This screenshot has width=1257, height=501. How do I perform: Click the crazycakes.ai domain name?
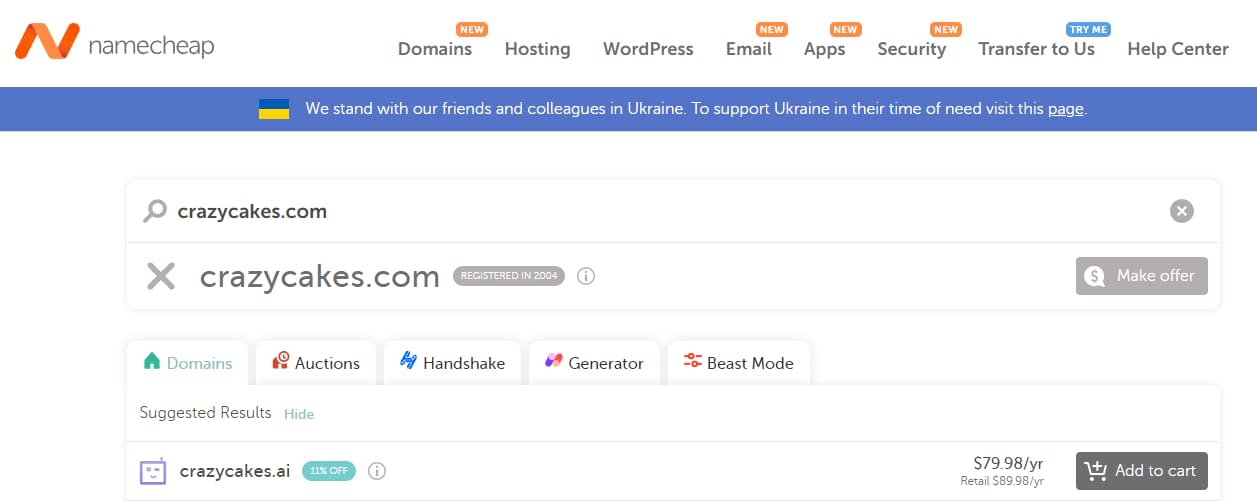click(x=235, y=471)
